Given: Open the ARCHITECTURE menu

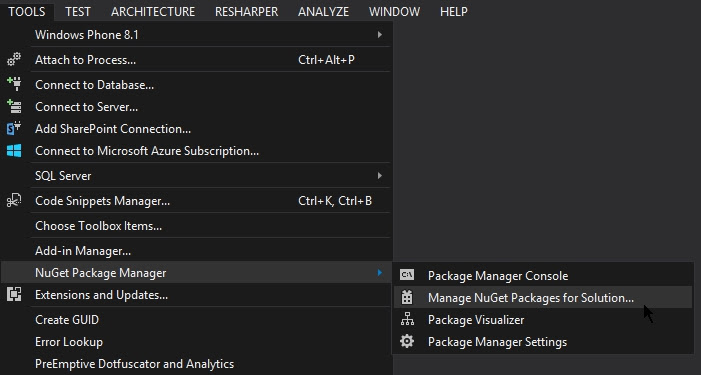Looking at the screenshot, I should tap(153, 11).
